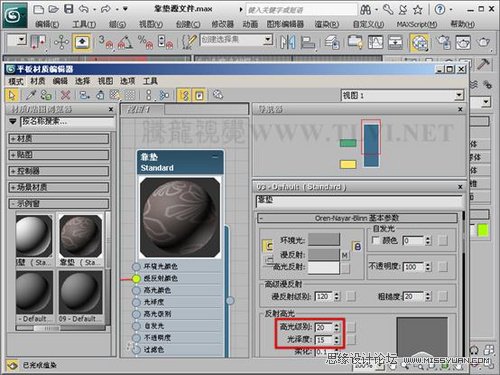The image size is (500, 375).
Task: Open the MAXScript(M) menu
Action: (x=417, y=24)
